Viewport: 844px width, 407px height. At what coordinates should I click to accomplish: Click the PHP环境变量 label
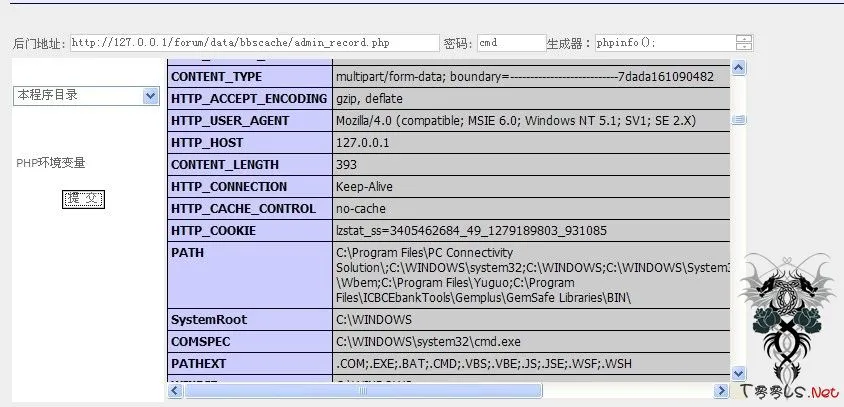tap(51, 163)
